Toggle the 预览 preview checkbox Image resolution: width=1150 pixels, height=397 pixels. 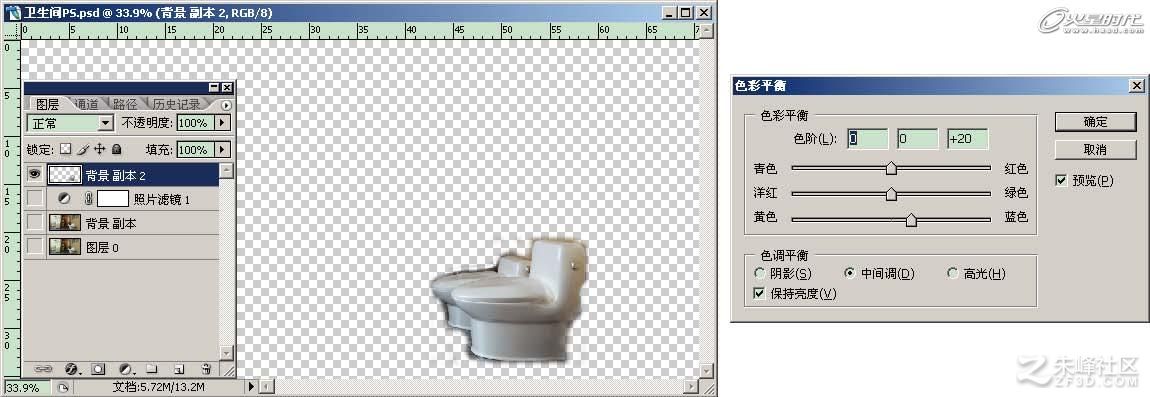(x=1061, y=180)
